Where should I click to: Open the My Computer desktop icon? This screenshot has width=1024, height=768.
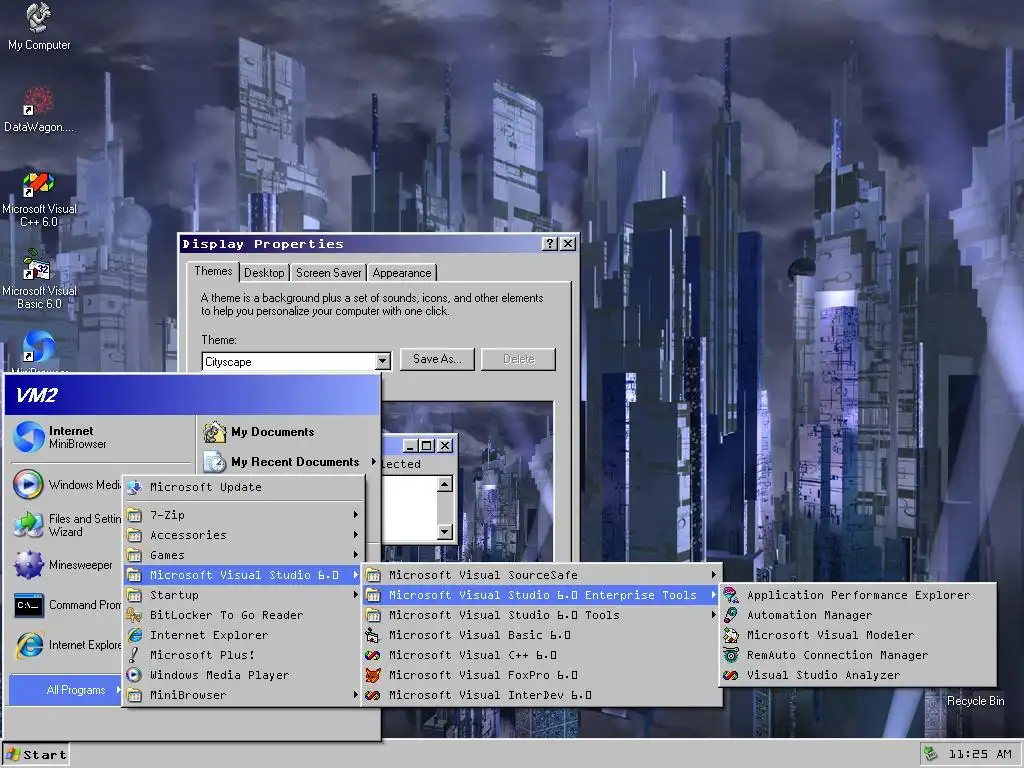tap(39, 26)
